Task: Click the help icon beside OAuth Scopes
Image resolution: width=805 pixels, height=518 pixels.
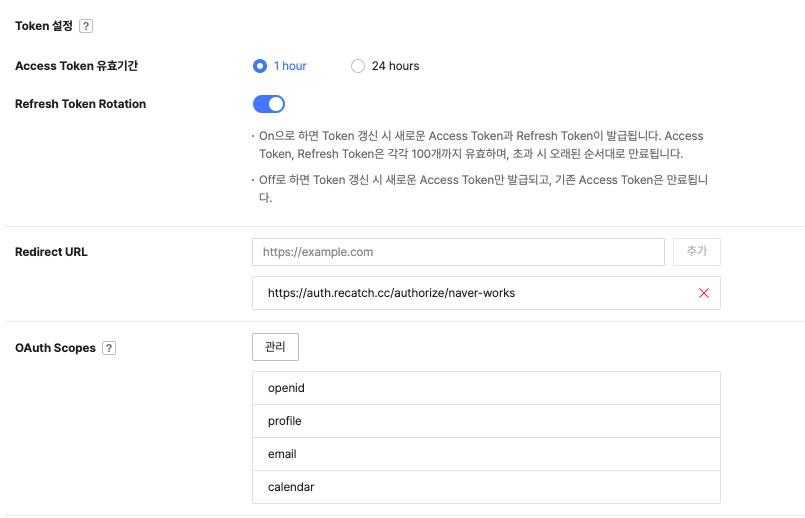Action: pyautogui.click(x=109, y=348)
